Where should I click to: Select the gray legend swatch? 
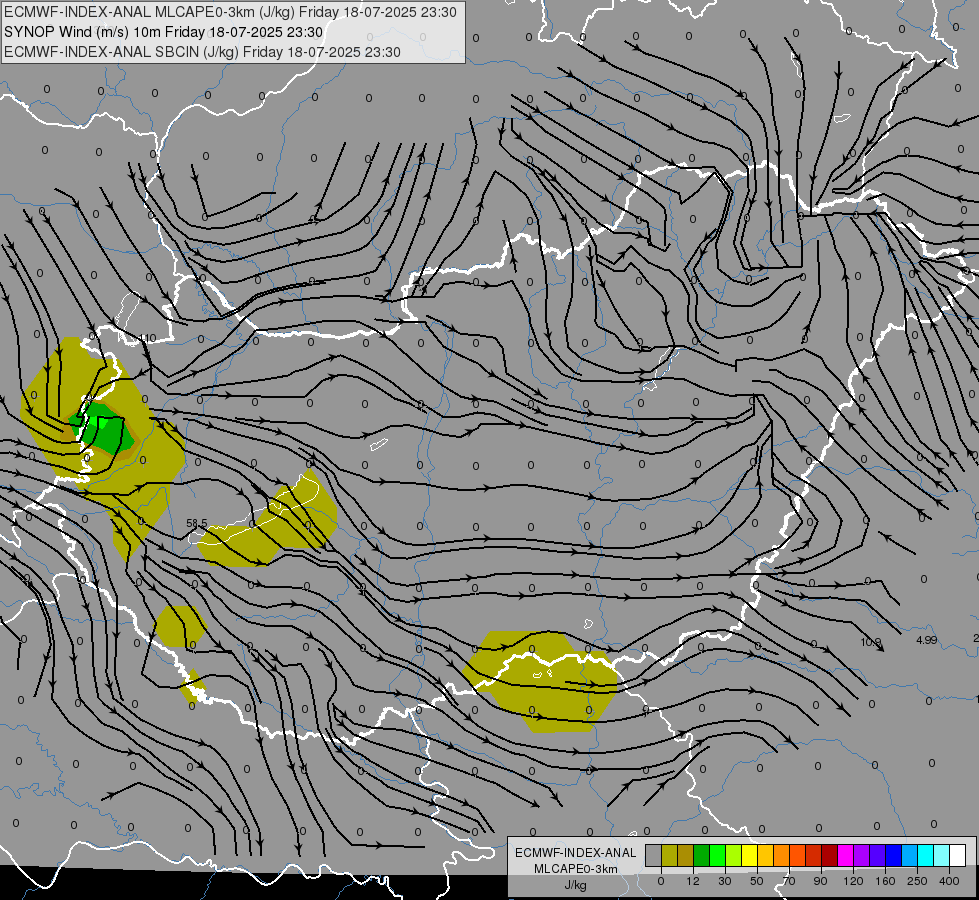click(654, 855)
